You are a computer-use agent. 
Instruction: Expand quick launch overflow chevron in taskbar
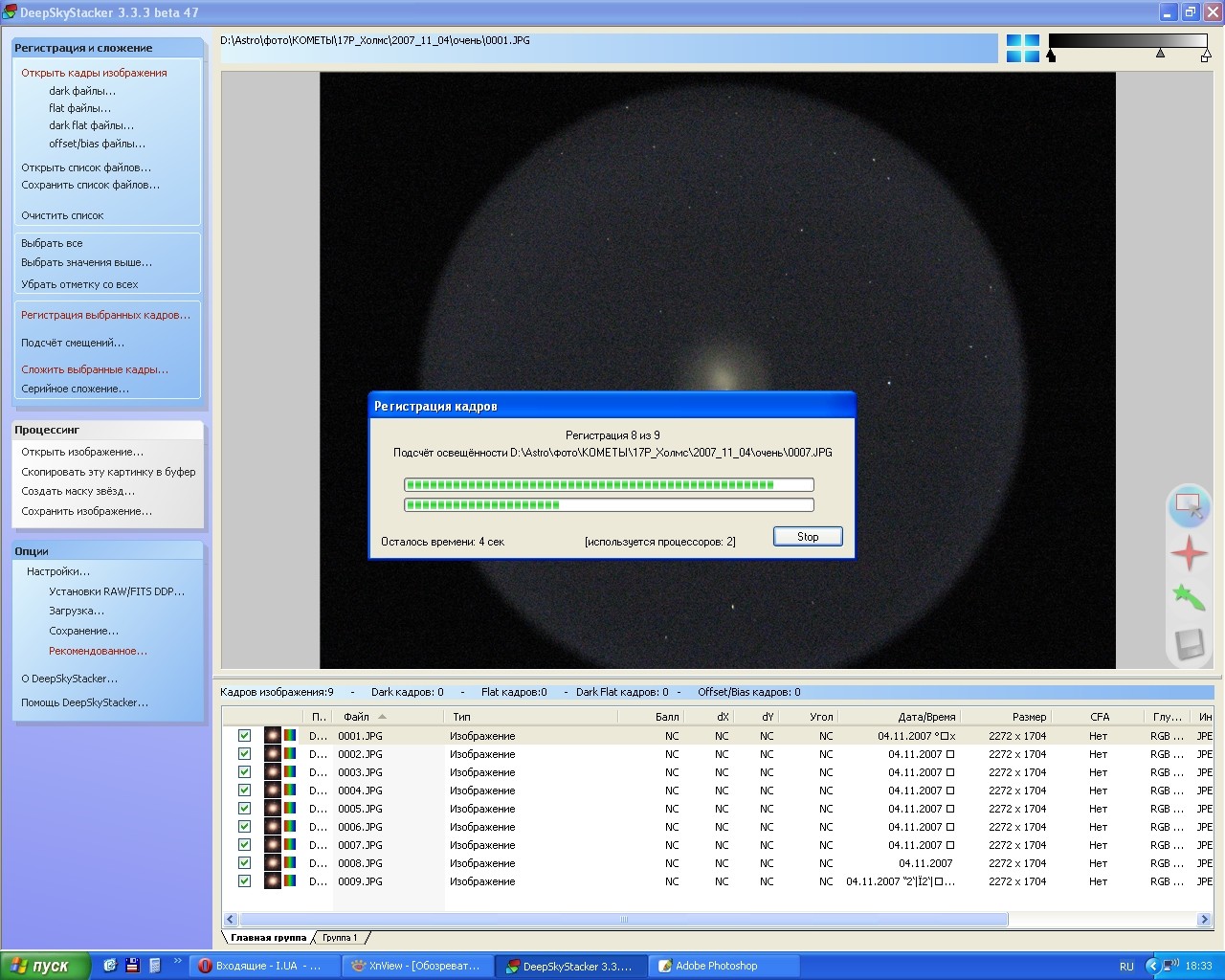(x=177, y=962)
